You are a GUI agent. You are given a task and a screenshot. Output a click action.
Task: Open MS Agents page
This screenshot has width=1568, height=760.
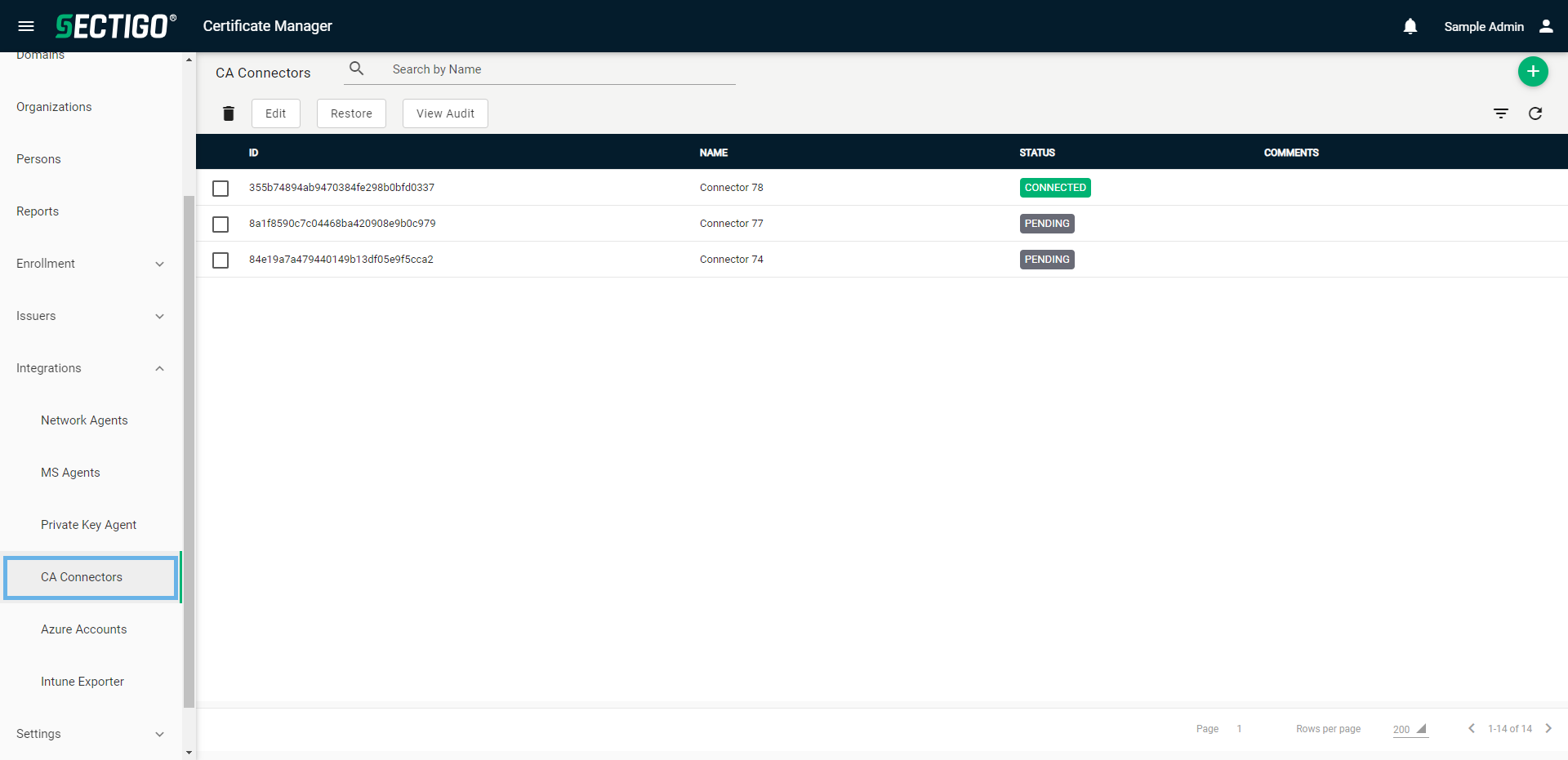pos(70,473)
